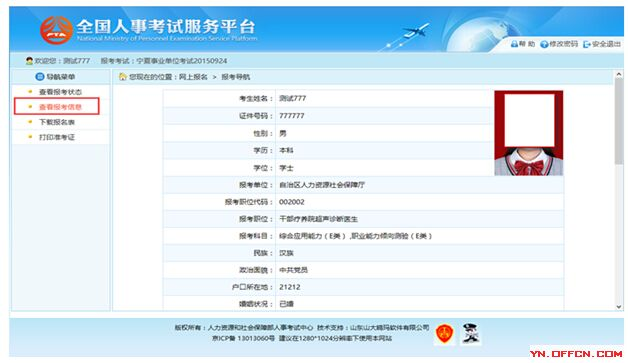This screenshot has height=363, width=628.
Task: Select 查看报考信息 menu item
Action: pos(60,107)
